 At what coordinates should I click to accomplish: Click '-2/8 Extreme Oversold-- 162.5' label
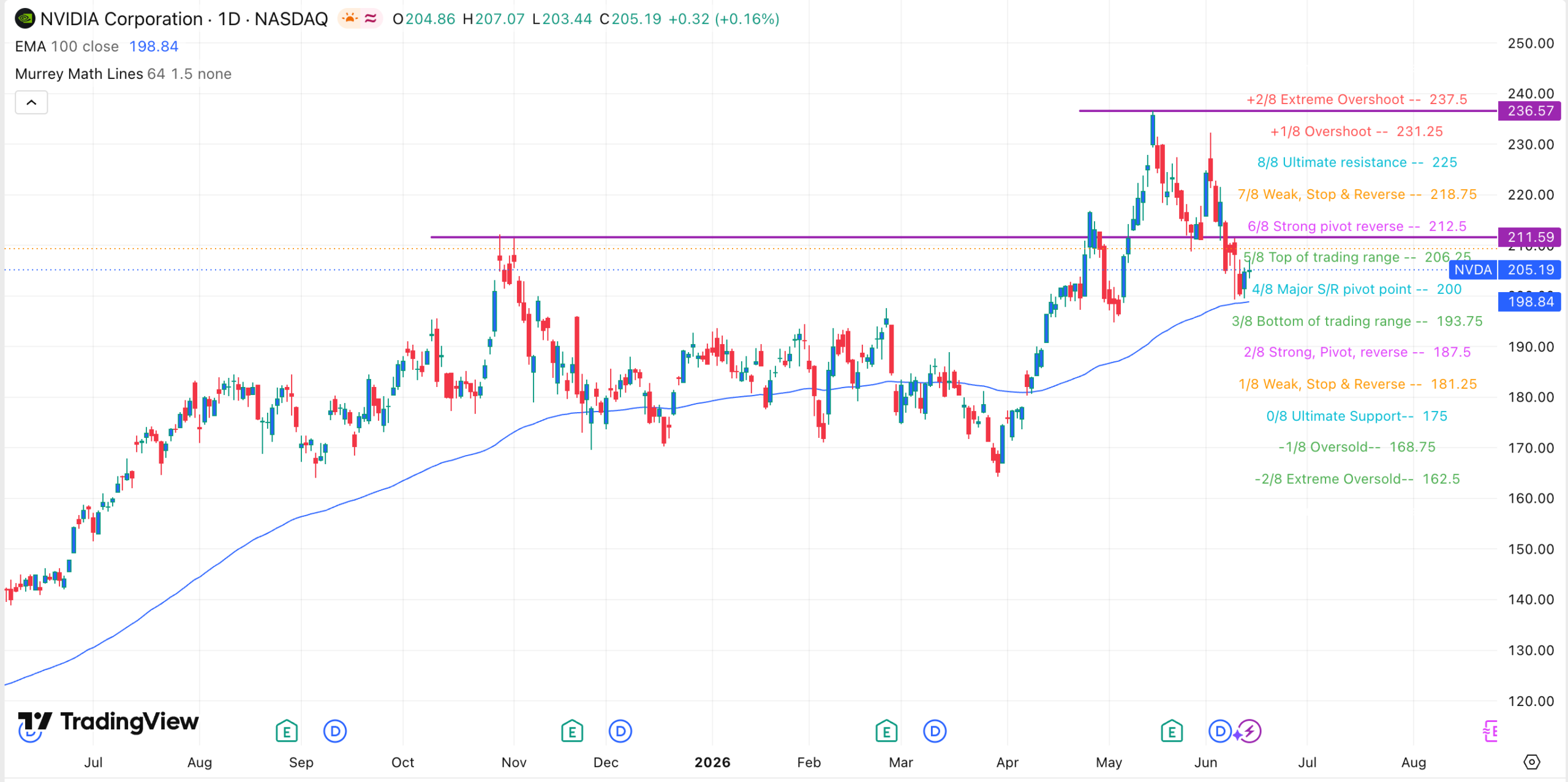[x=1357, y=479]
